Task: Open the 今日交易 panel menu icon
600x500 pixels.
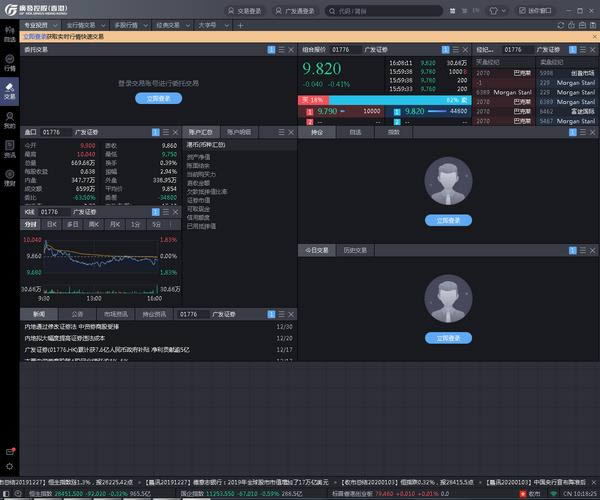Action: point(582,250)
